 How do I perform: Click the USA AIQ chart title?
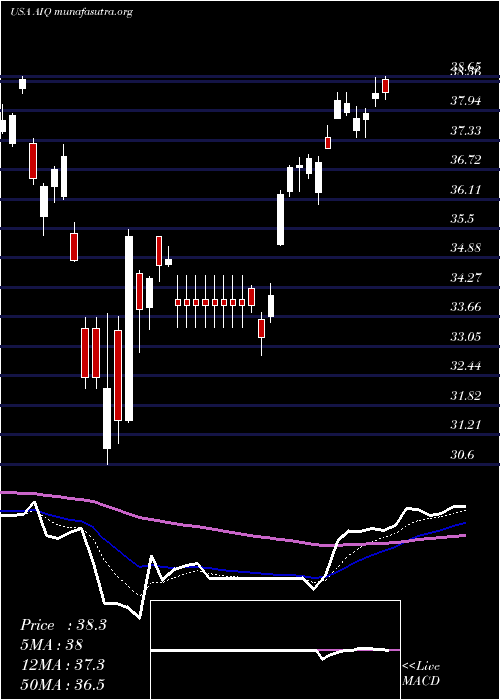71,12
